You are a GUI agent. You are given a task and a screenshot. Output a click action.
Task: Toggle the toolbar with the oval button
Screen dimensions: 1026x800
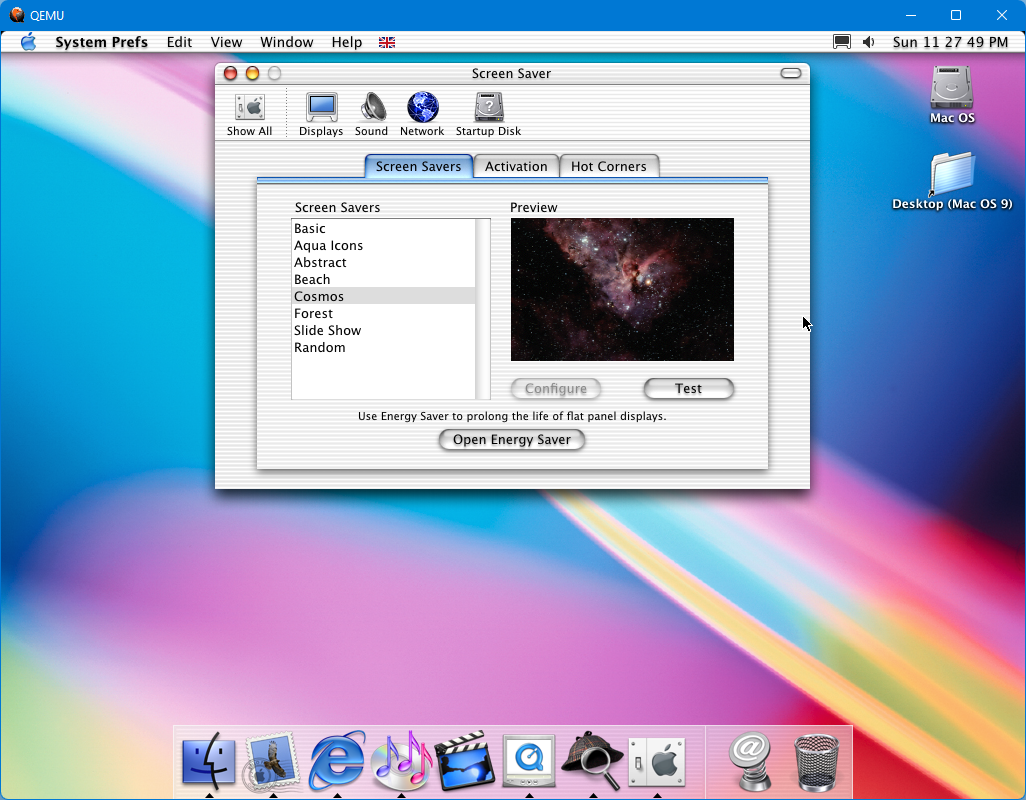791,73
